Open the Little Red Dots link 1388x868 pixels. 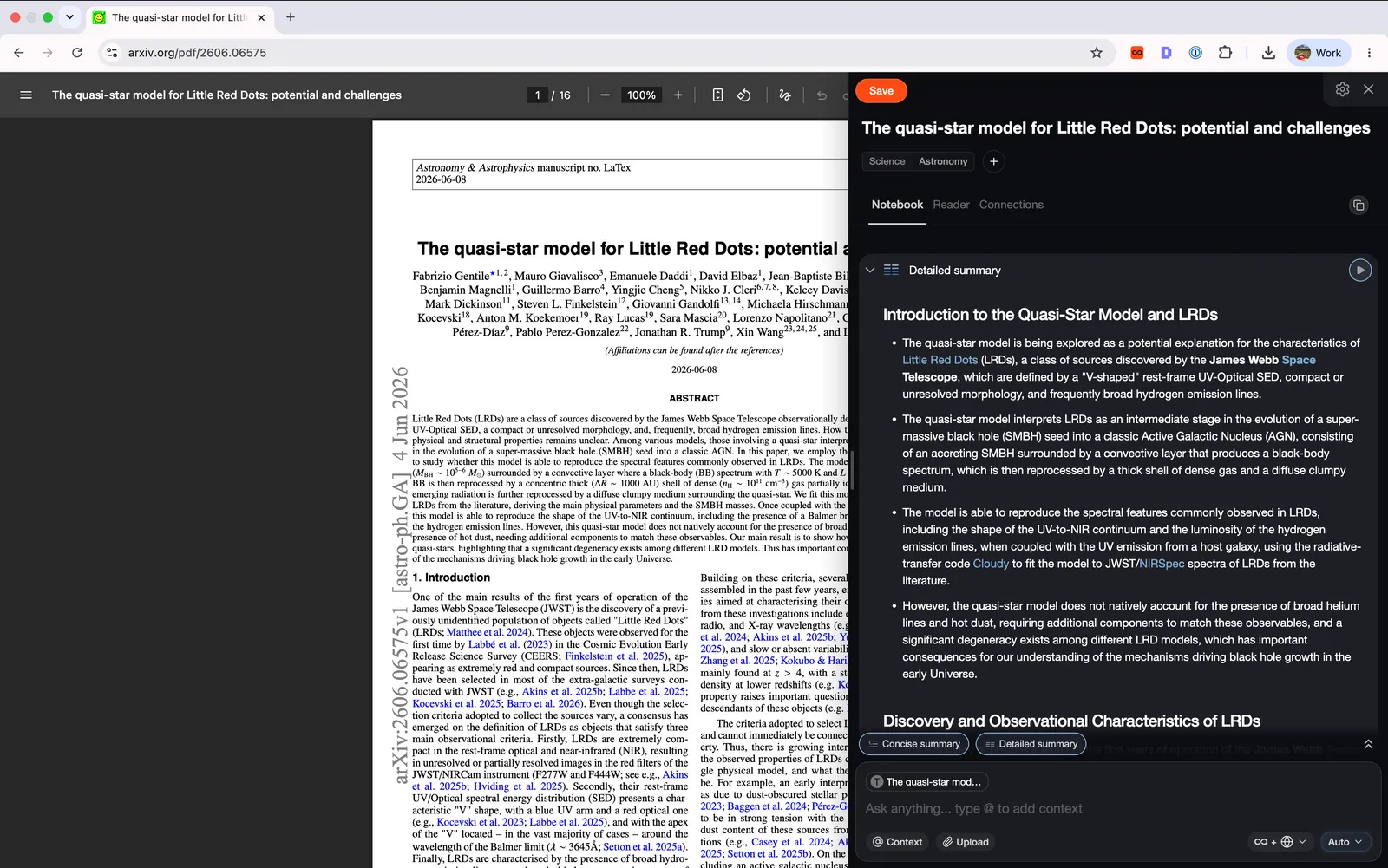pos(940,360)
